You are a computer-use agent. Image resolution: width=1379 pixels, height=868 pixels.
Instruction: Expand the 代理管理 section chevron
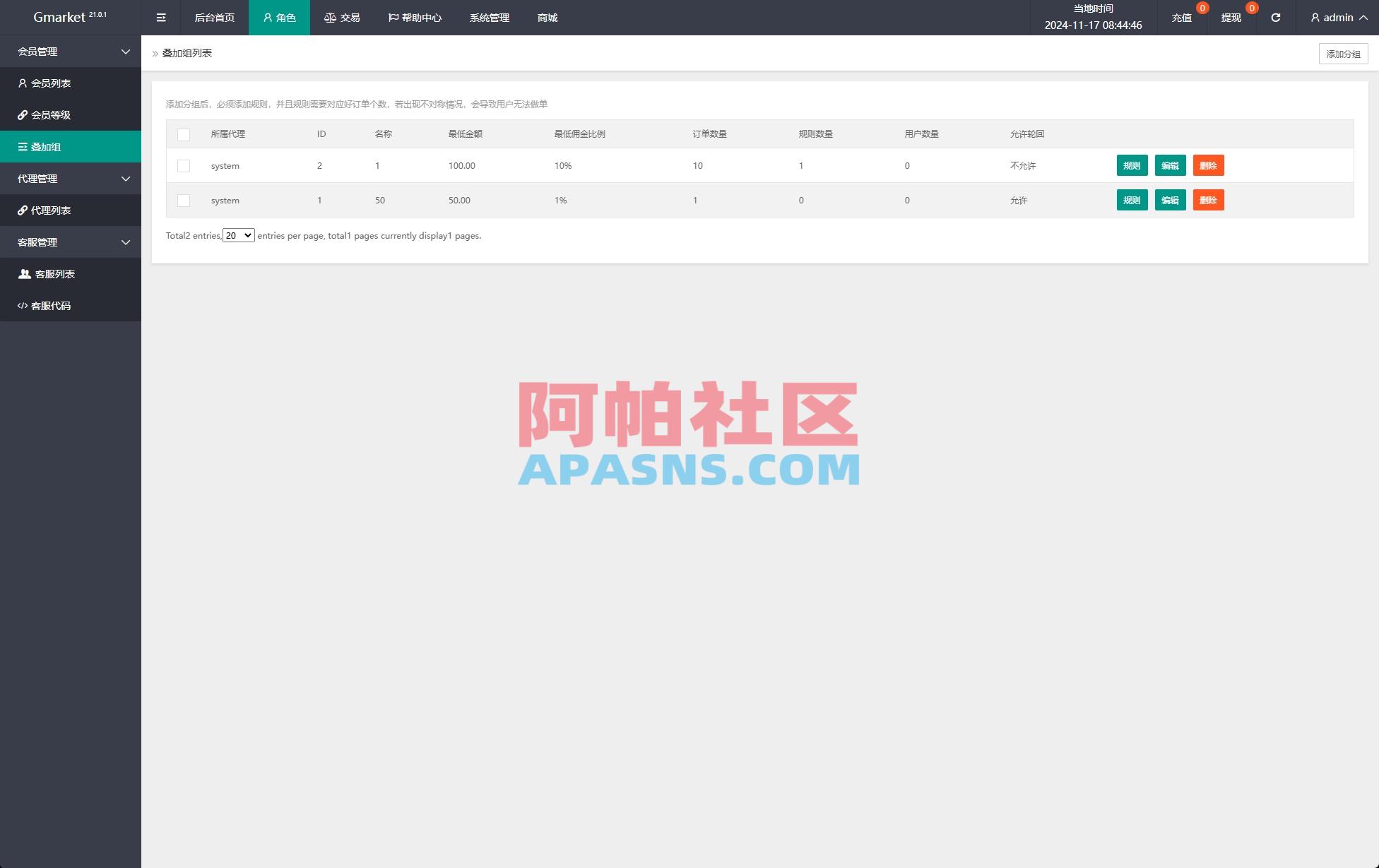coord(125,179)
